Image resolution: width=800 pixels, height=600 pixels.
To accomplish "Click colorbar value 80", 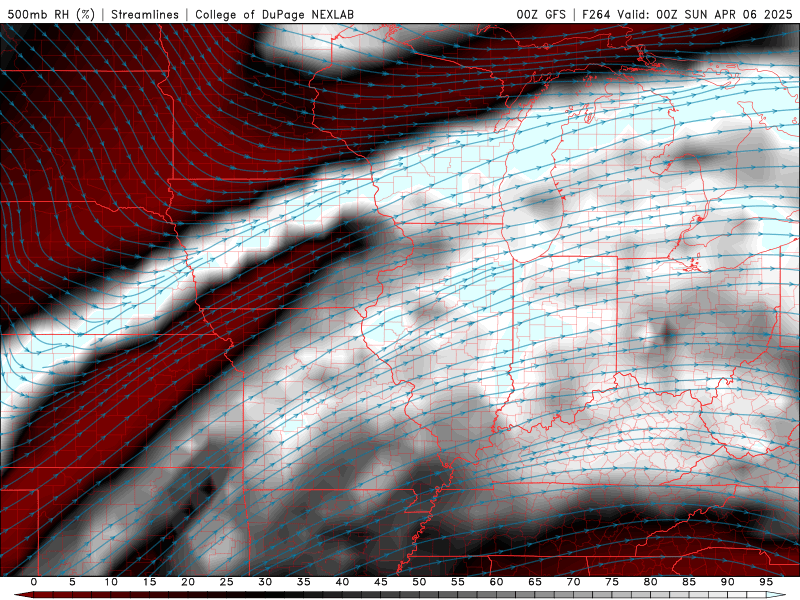I will tap(650, 582).
